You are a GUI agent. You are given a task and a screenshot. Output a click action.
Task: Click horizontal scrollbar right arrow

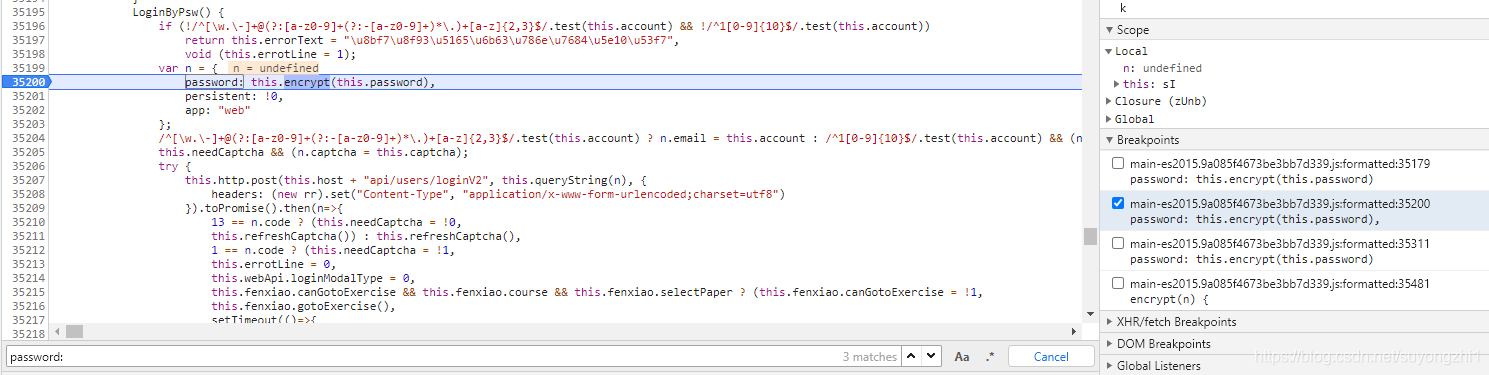[x=1076, y=331]
